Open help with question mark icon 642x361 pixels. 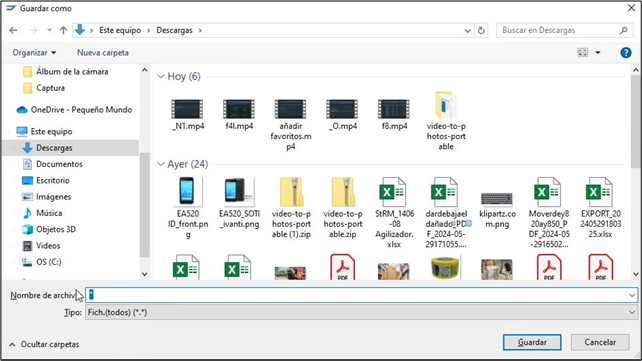pos(626,52)
